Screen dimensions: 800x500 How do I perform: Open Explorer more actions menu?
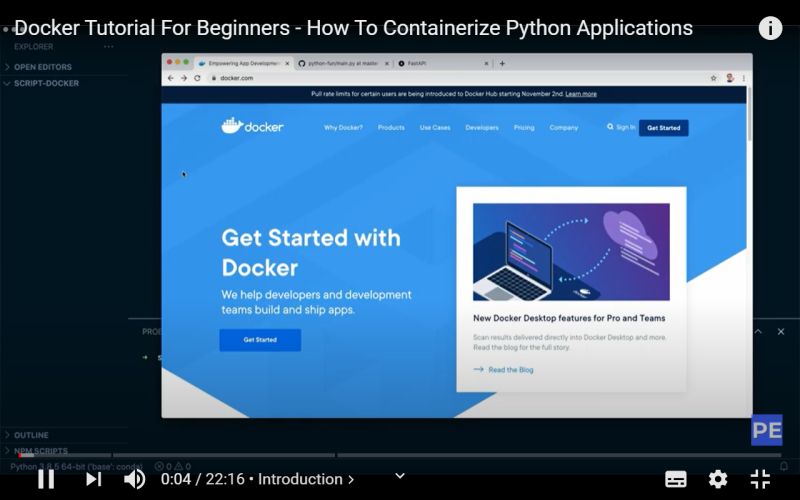[x=109, y=46]
